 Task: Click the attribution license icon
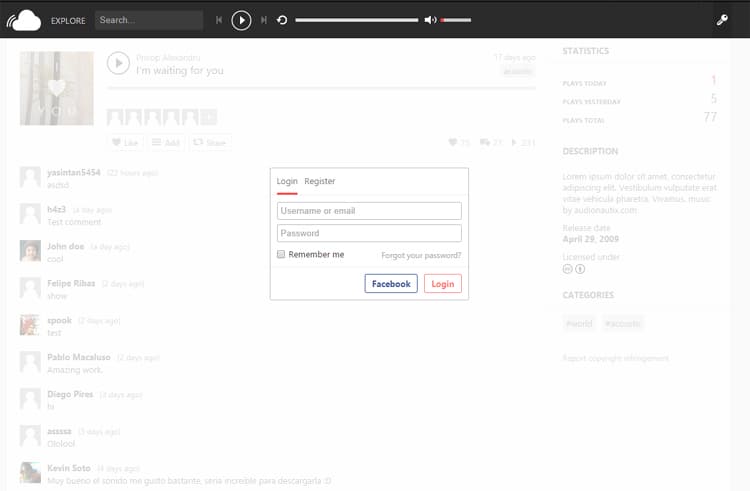coord(580,269)
